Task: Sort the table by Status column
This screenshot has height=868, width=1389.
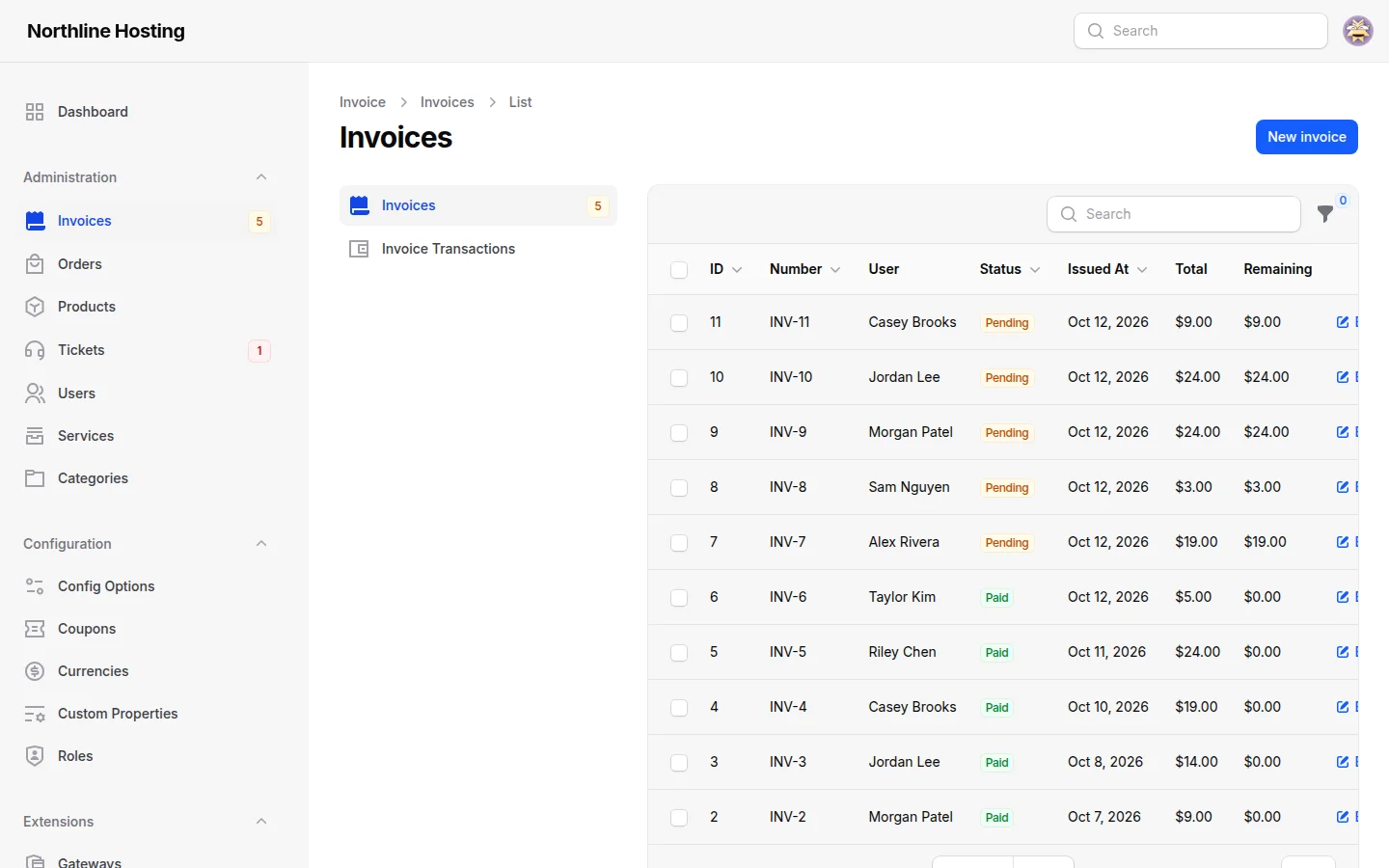Action: coord(1010,269)
